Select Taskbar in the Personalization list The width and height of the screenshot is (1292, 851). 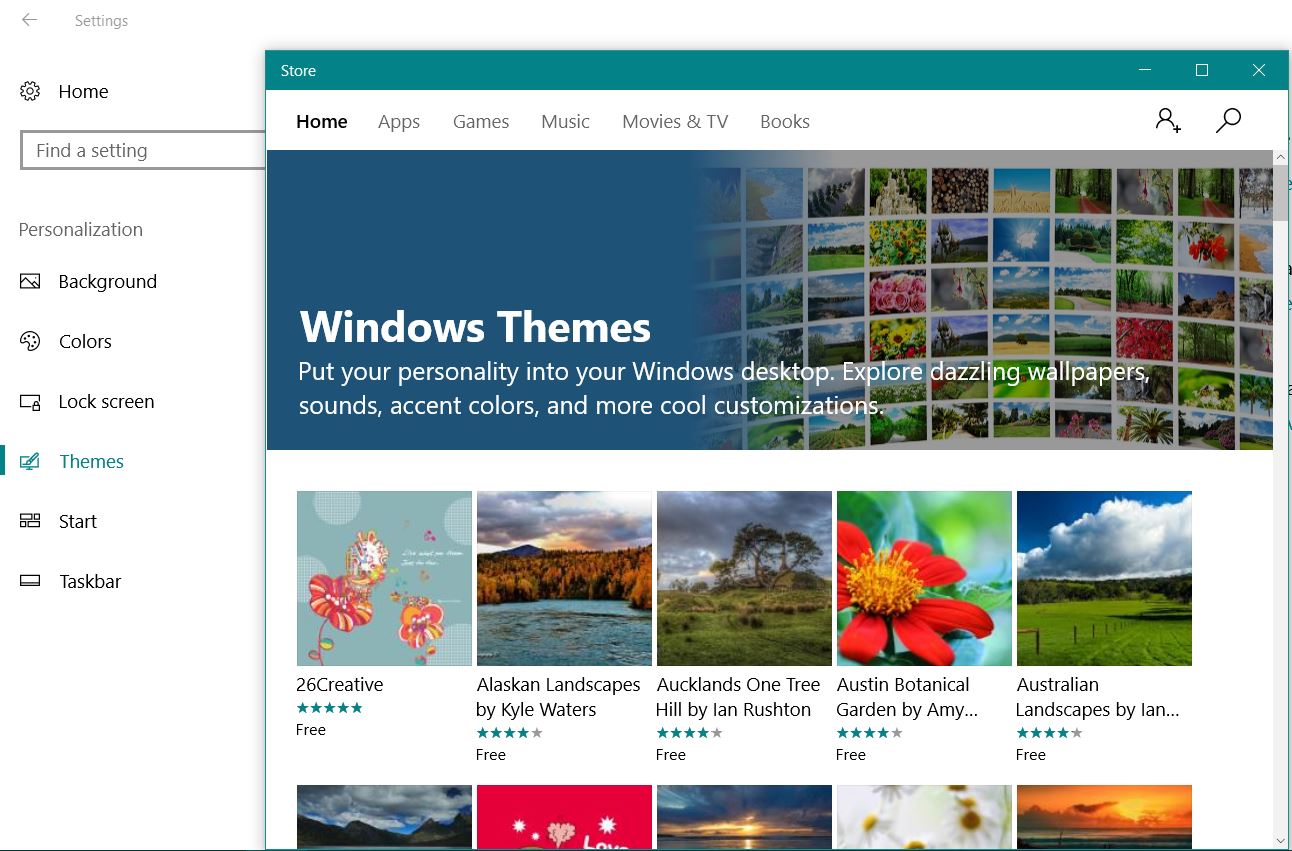coord(90,582)
